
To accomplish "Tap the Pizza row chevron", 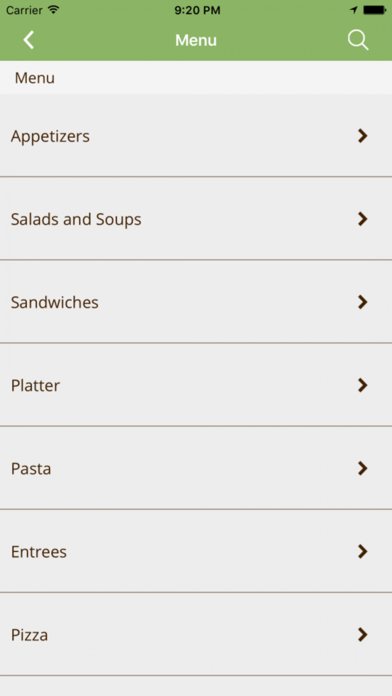I will pos(363,635).
